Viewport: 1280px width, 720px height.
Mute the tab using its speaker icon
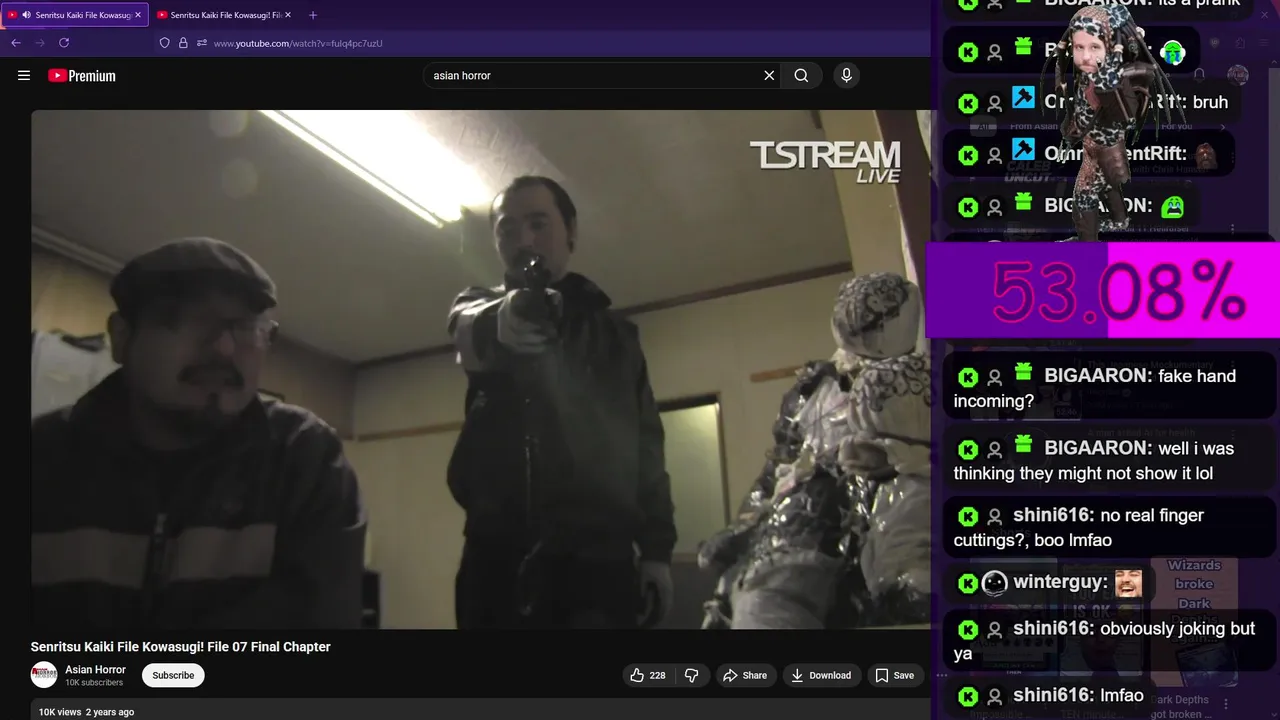(x=26, y=15)
